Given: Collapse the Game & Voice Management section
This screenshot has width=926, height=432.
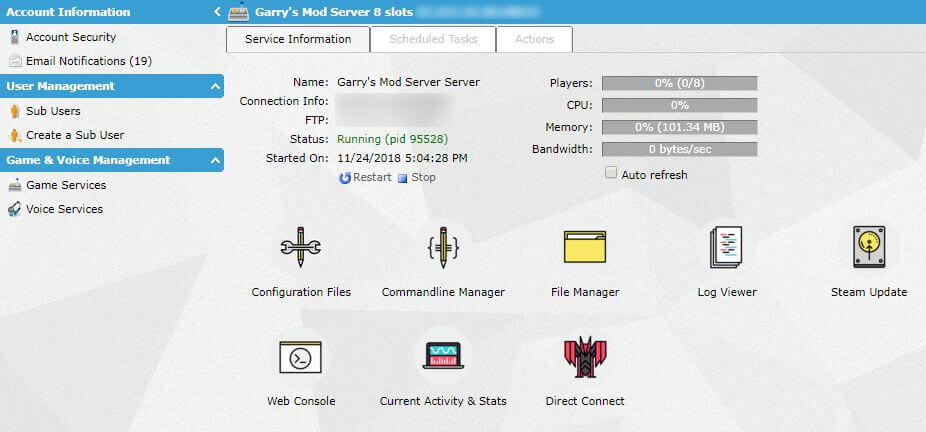Looking at the screenshot, I should click(x=216, y=161).
